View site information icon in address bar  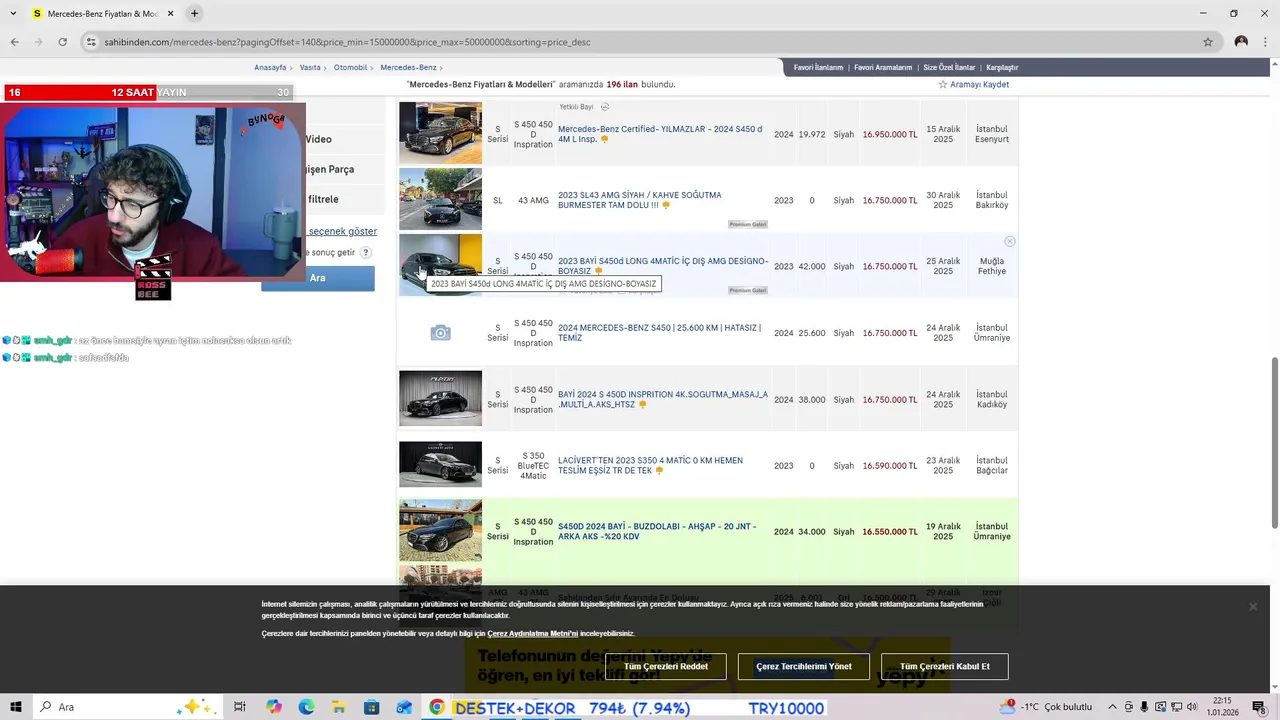coord(91,42)
